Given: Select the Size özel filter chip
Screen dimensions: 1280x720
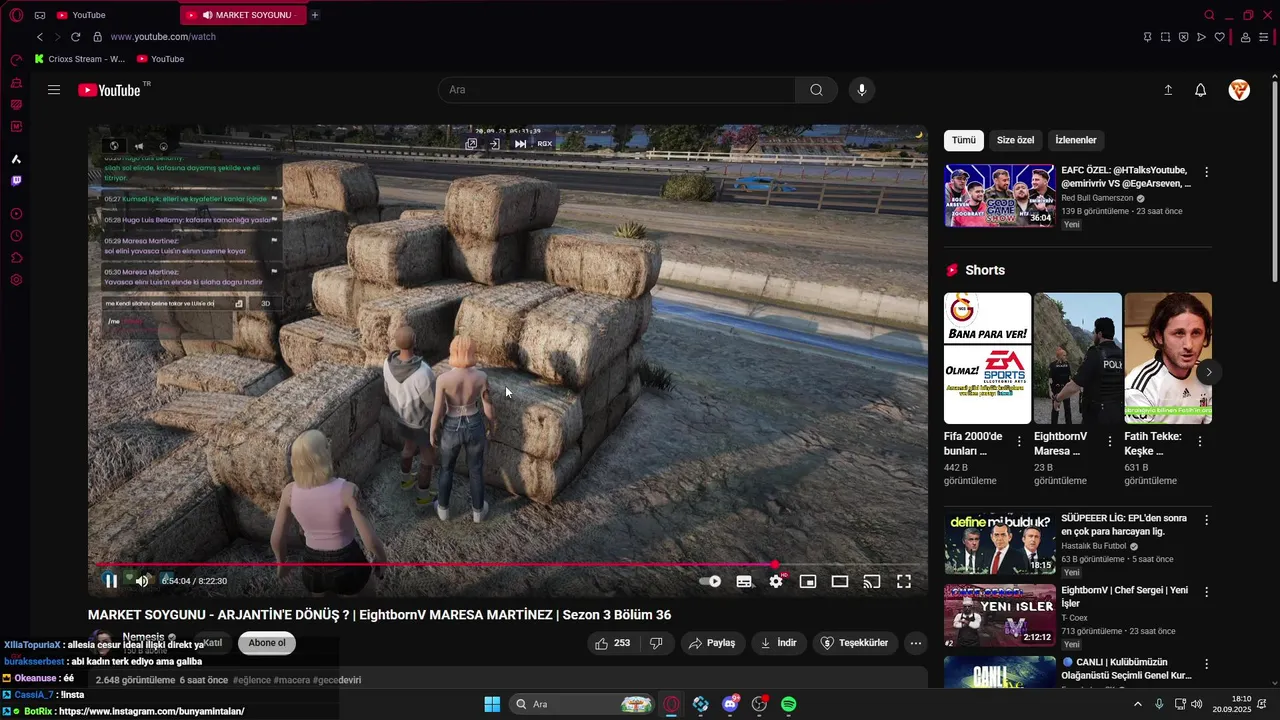Looking at the screenshot, I should click(1015, 140).
